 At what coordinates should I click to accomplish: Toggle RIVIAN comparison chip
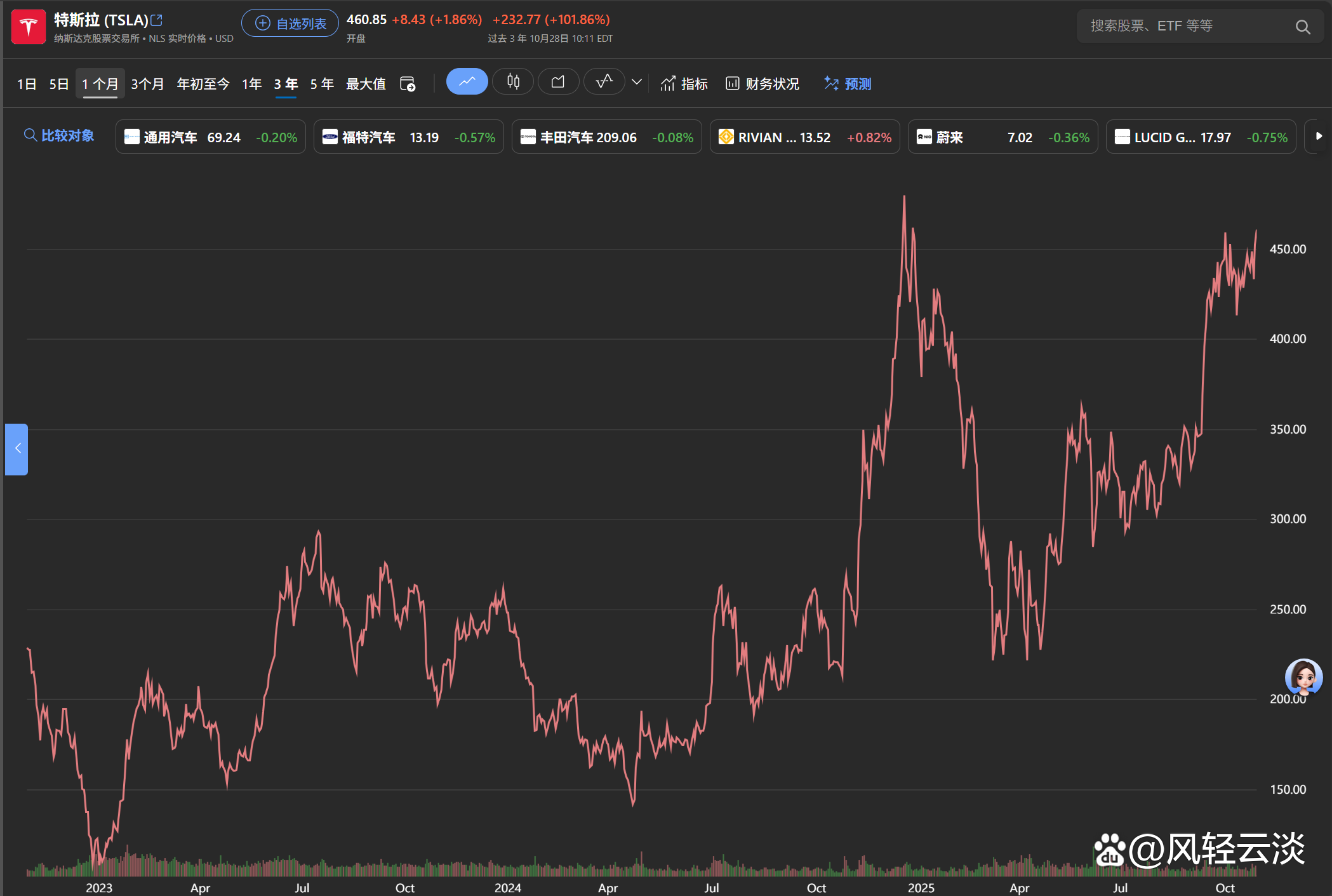point(804,137)
